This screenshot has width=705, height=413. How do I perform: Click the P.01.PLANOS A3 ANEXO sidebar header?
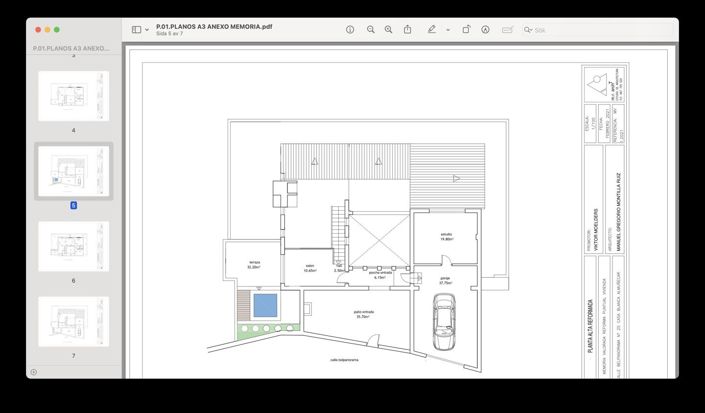pos(71,48)
